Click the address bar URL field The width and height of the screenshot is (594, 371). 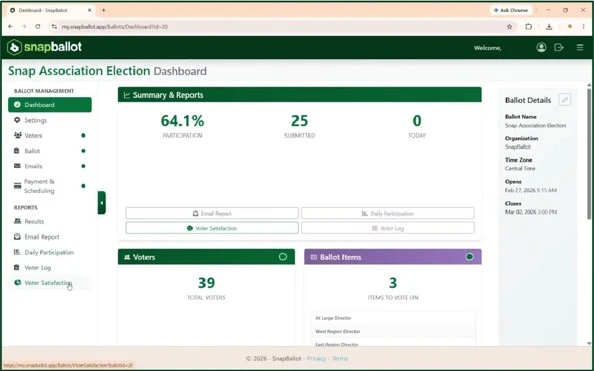(x=280, y=27)
